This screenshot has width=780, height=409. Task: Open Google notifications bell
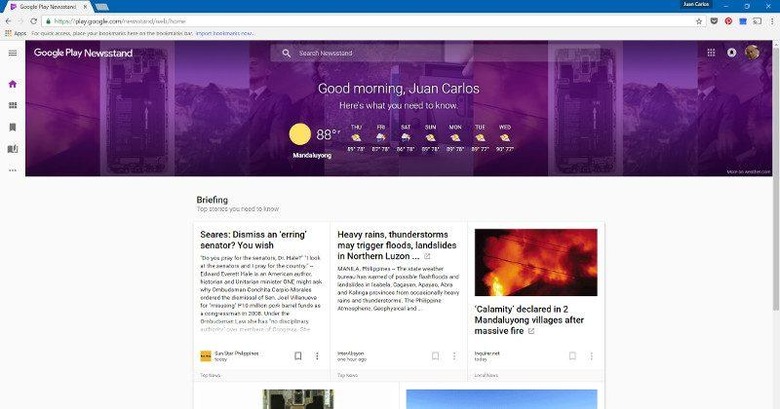coord(732,52)
